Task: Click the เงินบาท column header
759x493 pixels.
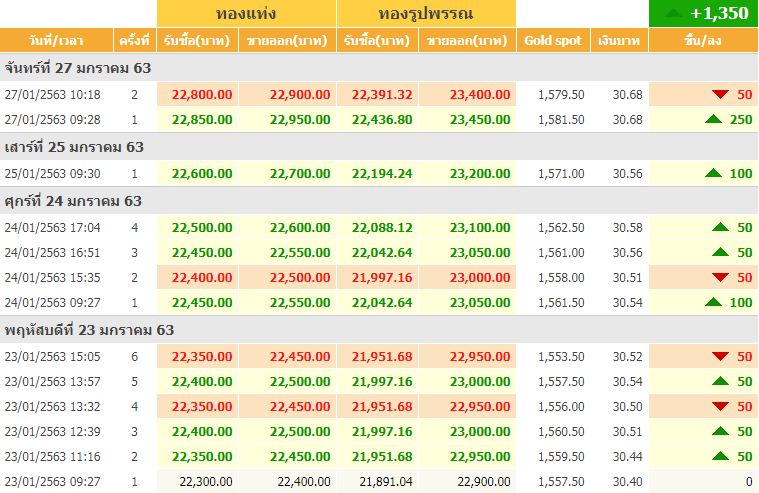Action: click(x=619, y=40)
